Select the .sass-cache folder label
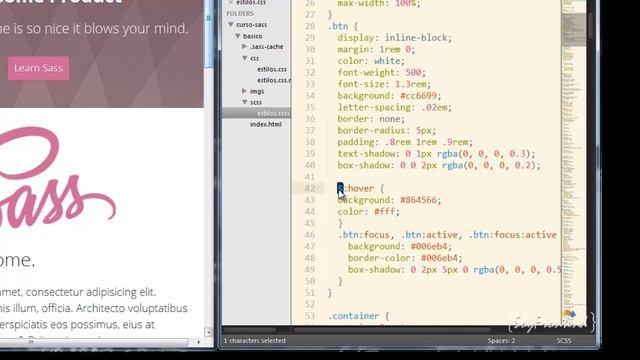Viewport: 640px width, 360px height. point(267,47)
